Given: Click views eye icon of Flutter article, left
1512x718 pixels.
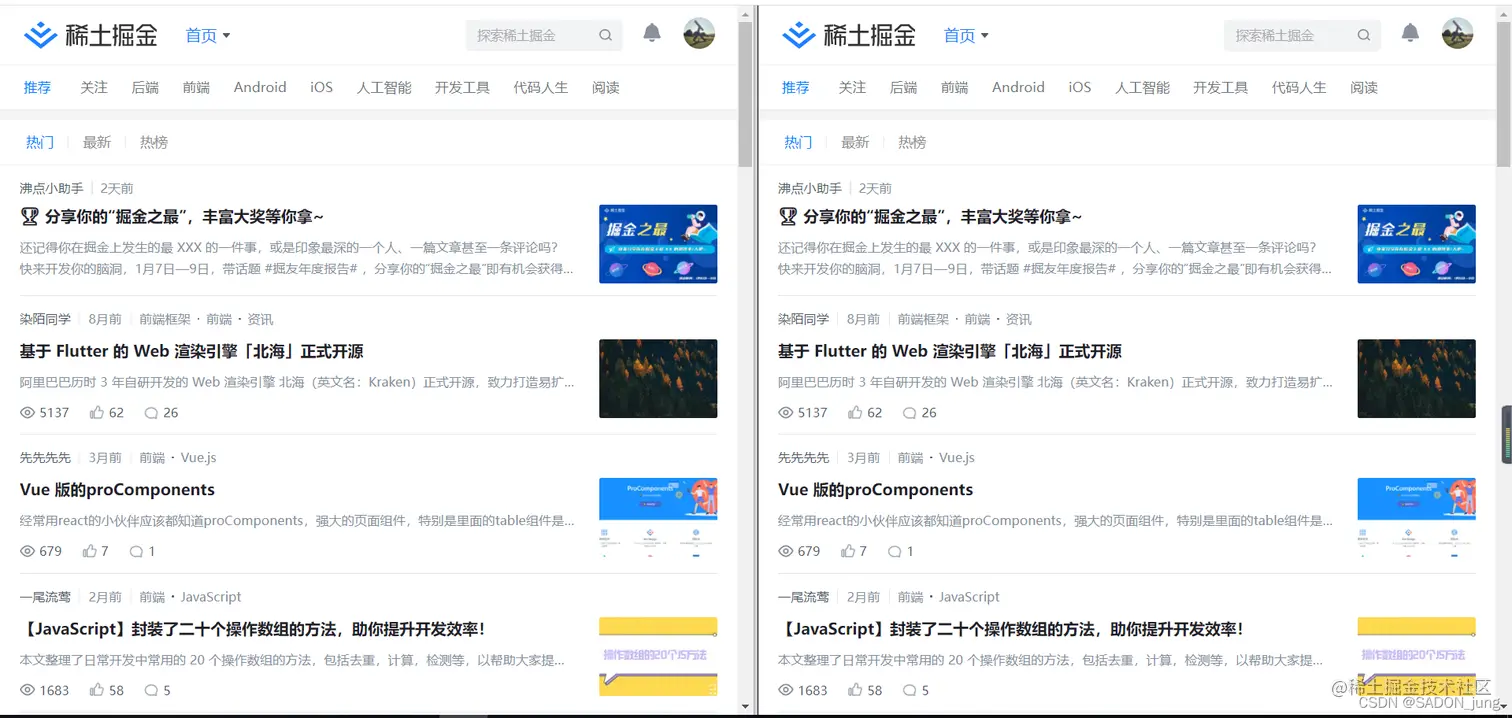Looking at the screenshot, I should (27, 412).
